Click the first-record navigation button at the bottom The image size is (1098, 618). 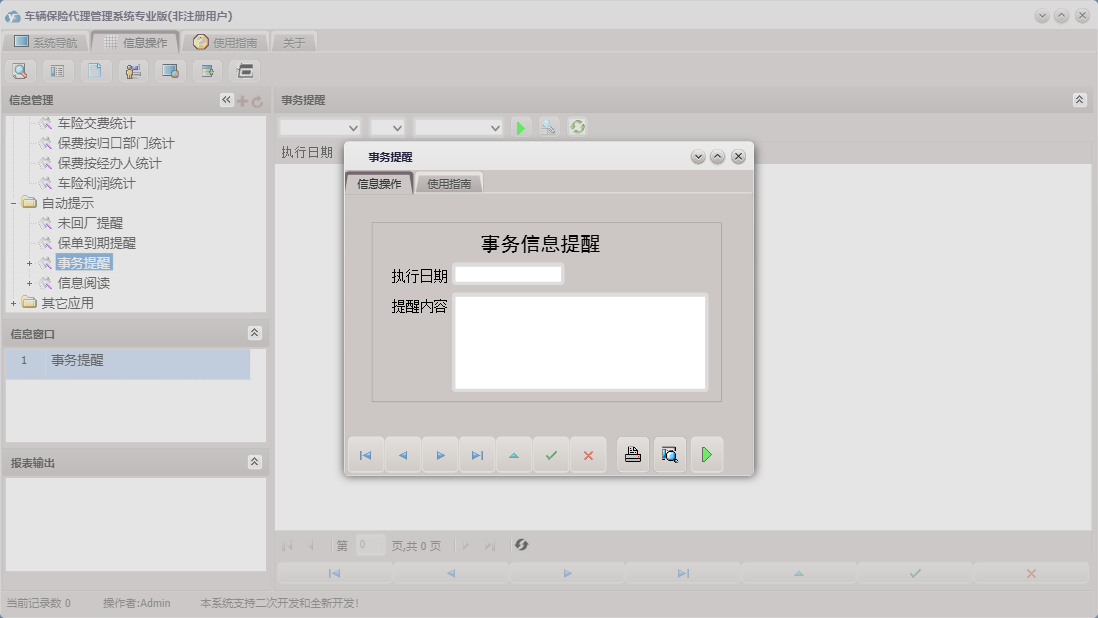(x=335, y=573)
